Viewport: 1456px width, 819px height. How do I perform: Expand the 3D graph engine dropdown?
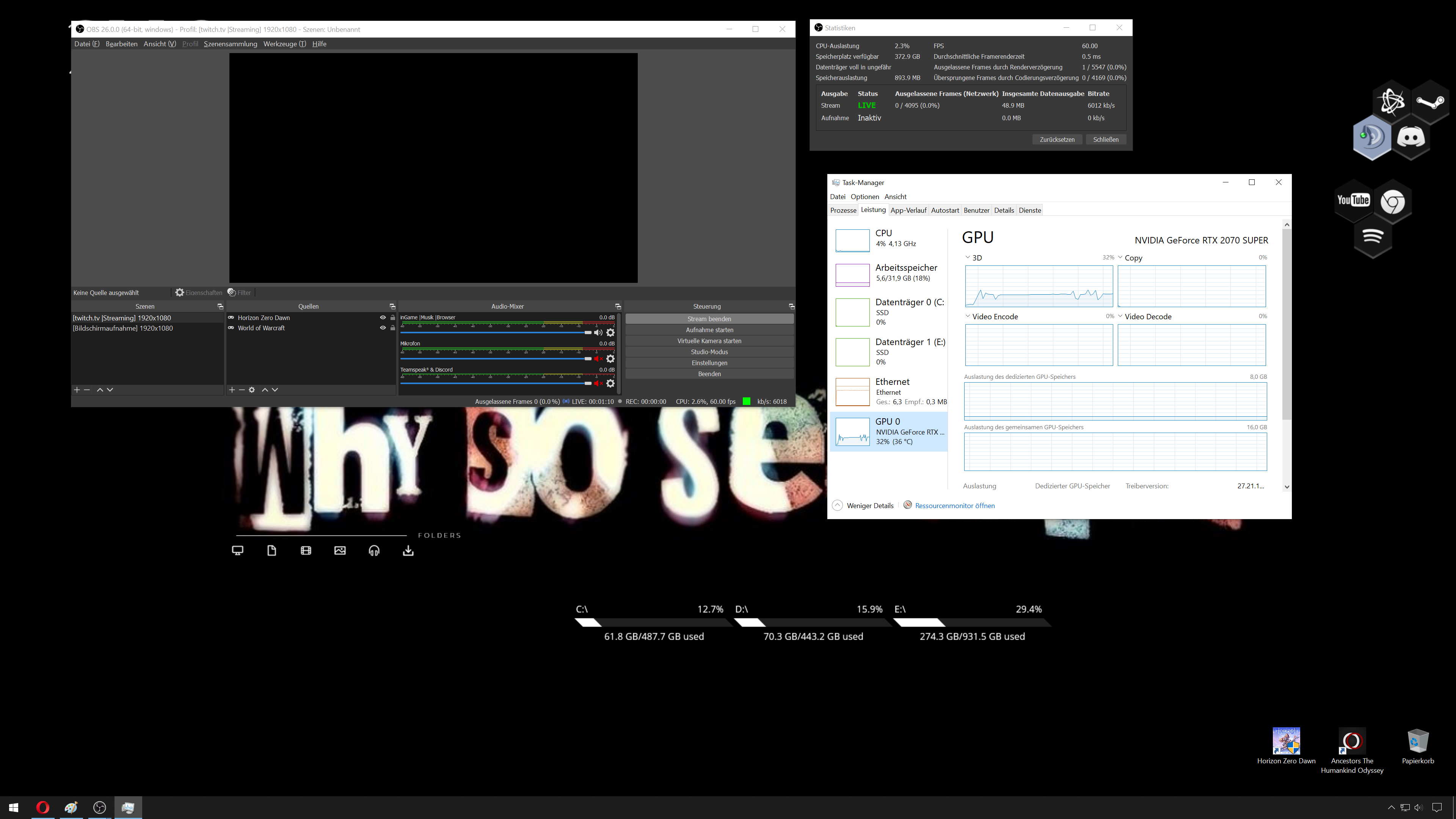click(968, 258)
